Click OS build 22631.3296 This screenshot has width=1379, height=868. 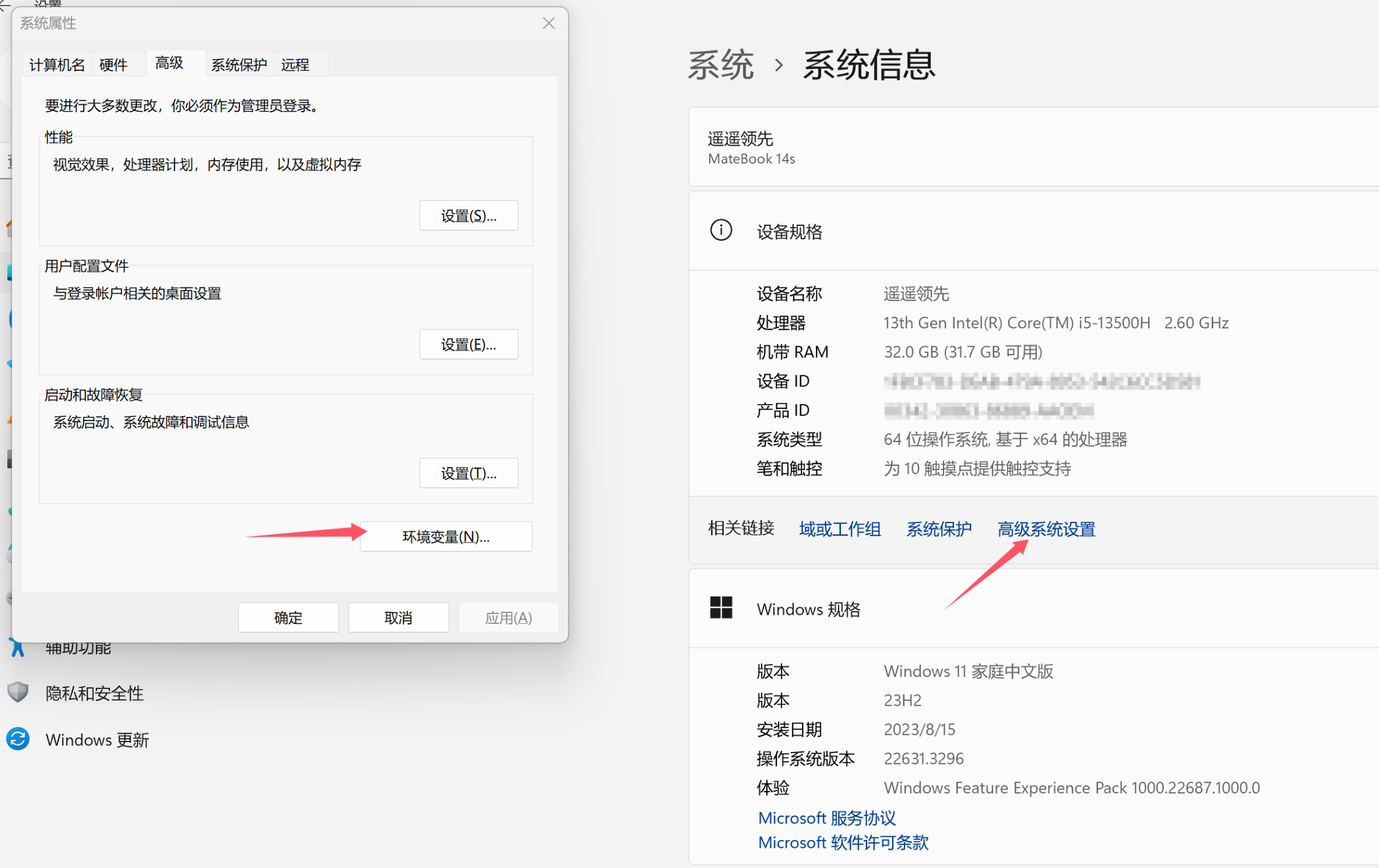[x=923, y=759]
